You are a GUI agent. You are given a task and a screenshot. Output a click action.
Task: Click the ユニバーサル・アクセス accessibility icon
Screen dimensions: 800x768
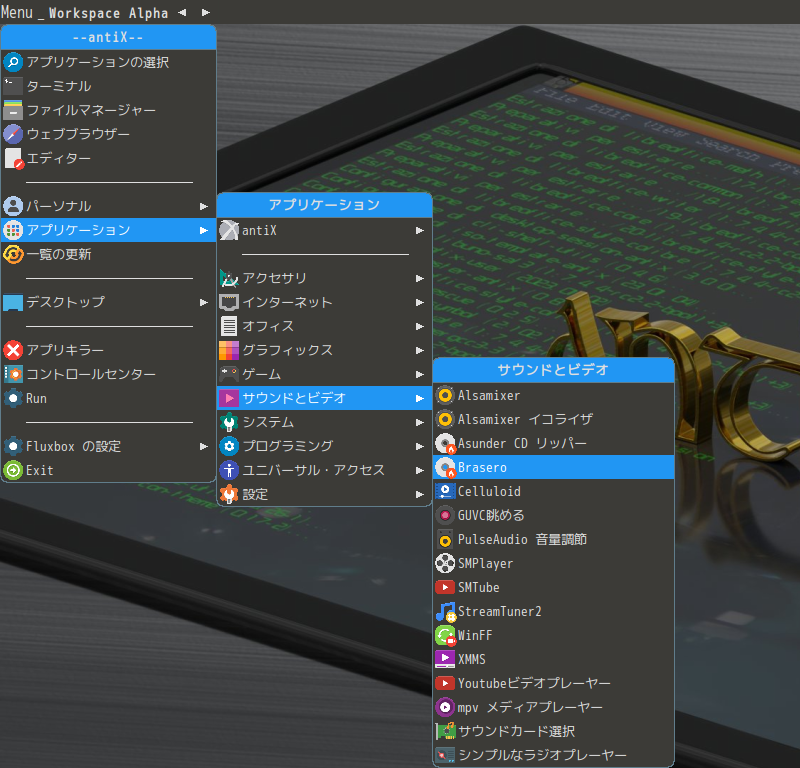pyautogui.click(x=229, y=470)
